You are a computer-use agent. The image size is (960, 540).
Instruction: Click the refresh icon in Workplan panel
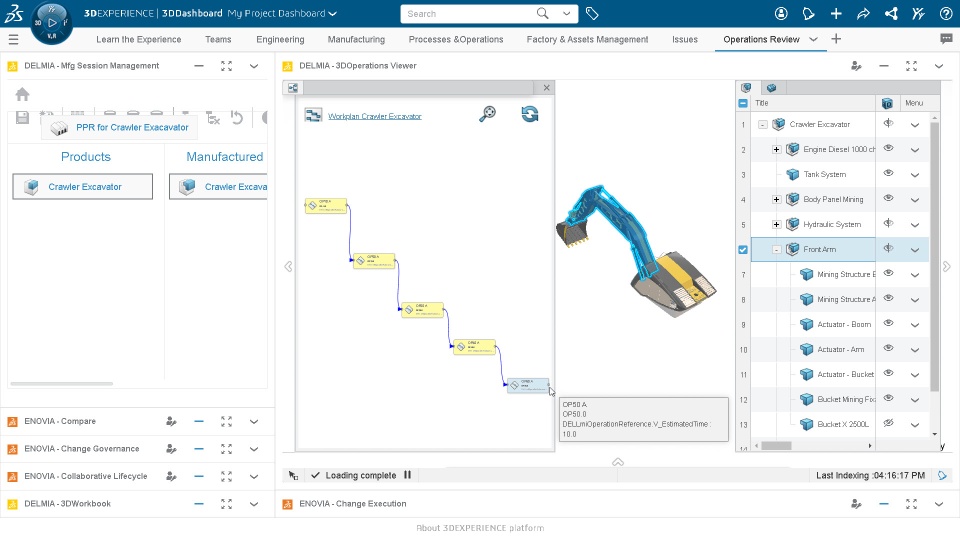pyautogui.click(x=530, y=114)
